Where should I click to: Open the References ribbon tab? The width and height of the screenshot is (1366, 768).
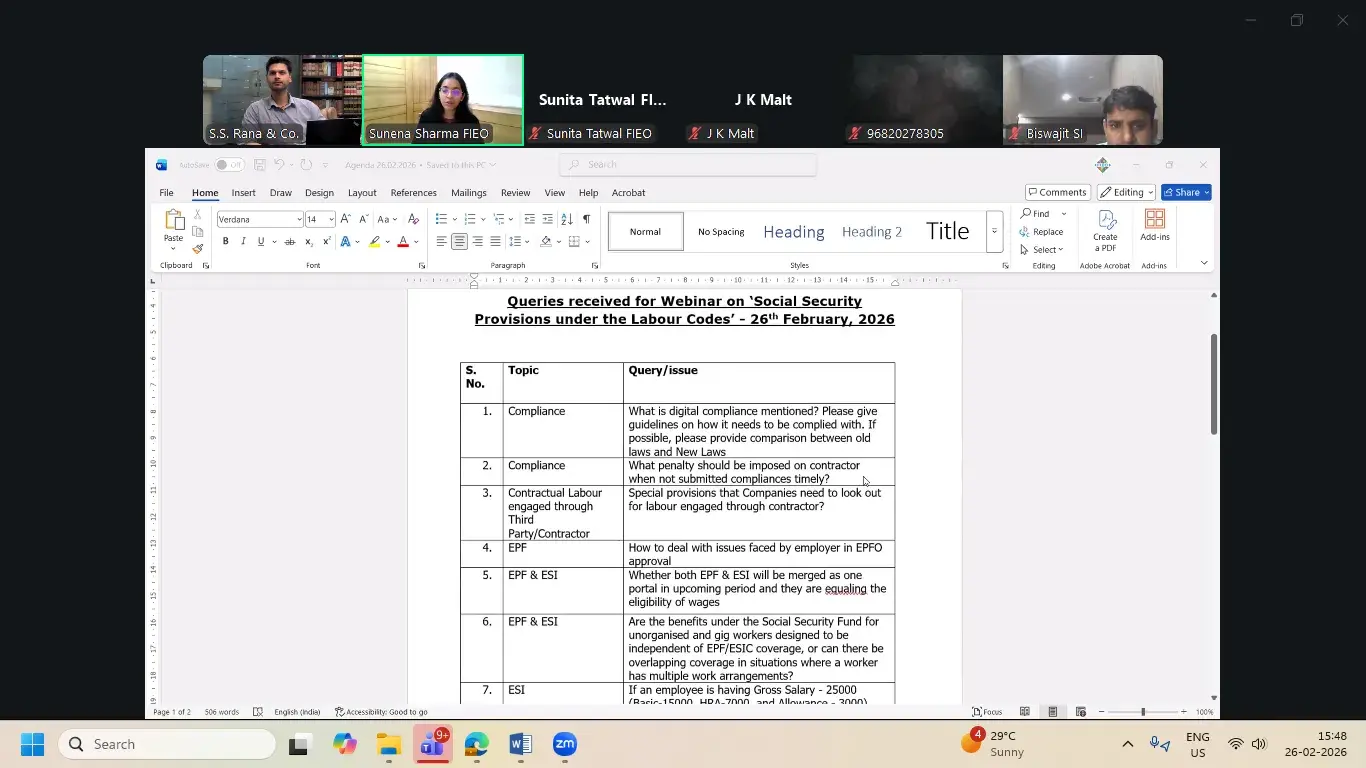pos(413,193)
